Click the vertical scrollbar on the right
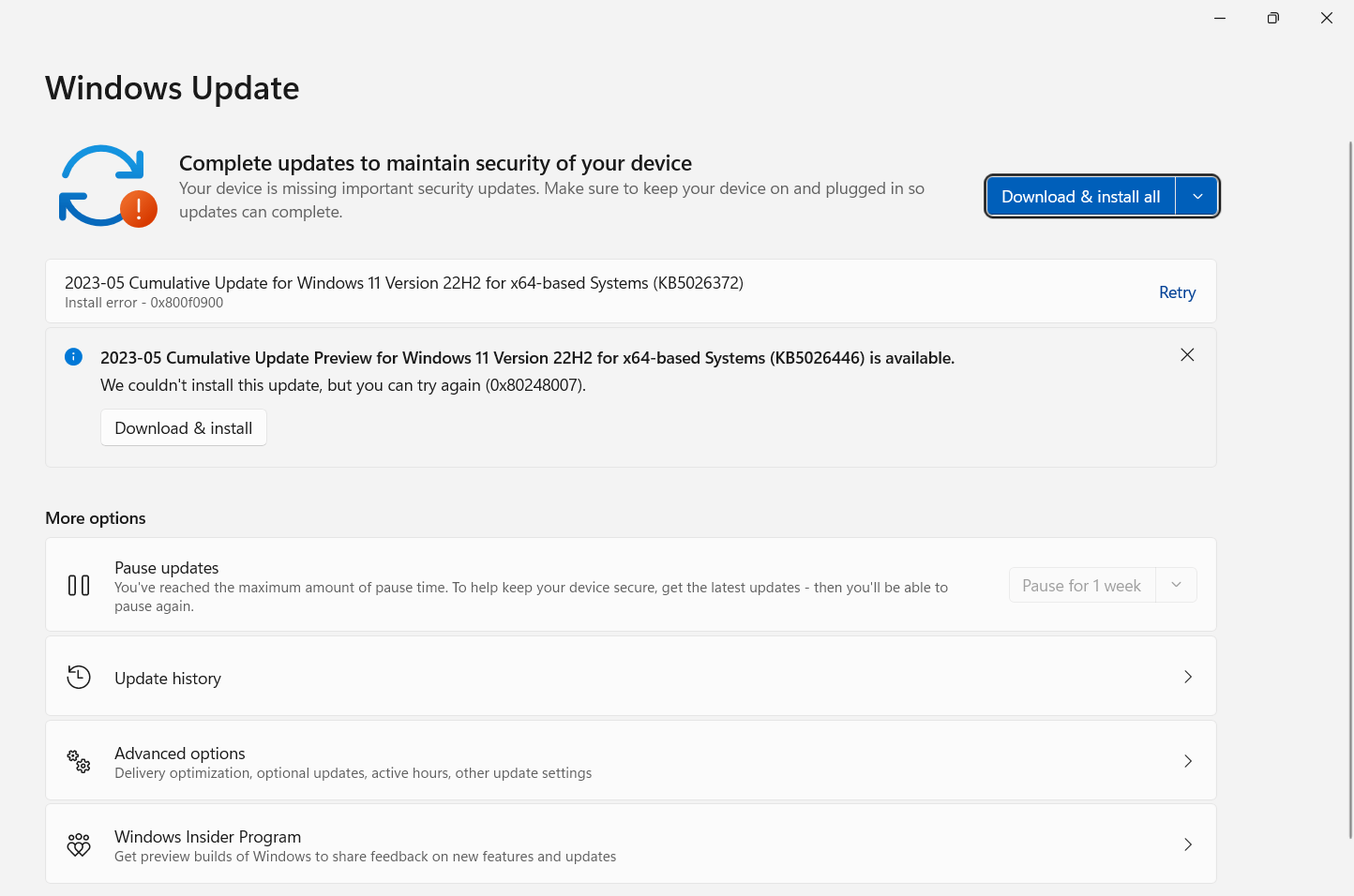This screenshot has height=896, width=1354. [1350, 487]
